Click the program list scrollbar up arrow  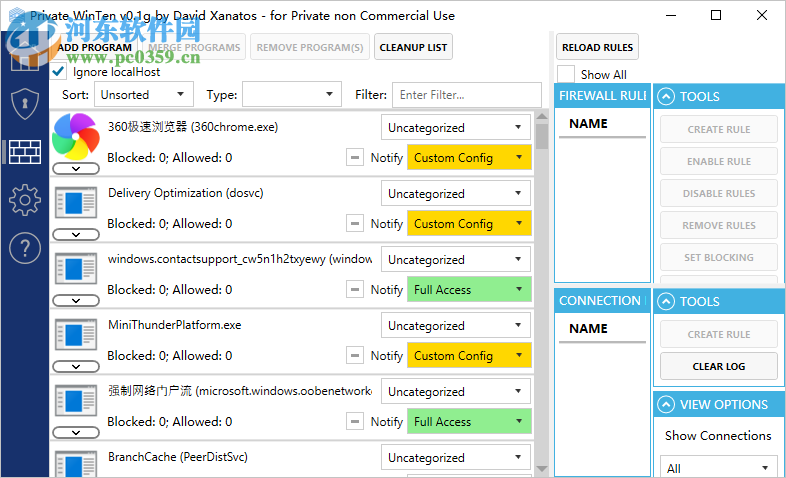[x=541, y=116]
